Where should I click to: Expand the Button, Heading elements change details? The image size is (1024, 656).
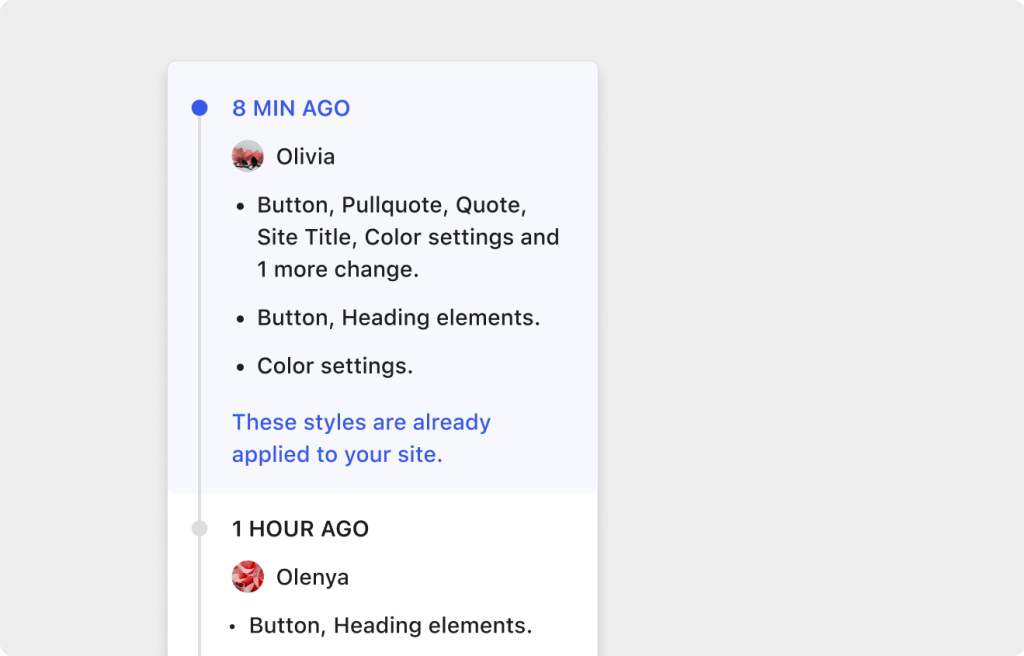[x=397, y=318]
